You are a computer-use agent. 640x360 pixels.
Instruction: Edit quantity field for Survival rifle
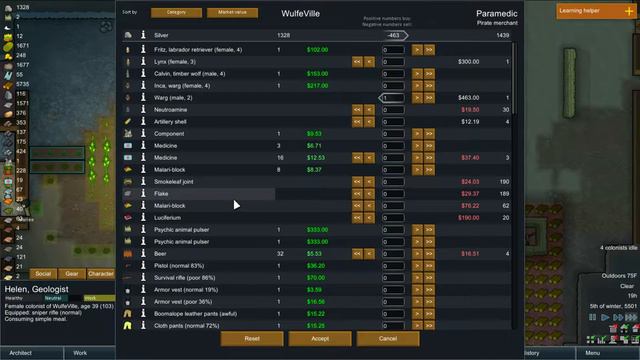(393, 278)
